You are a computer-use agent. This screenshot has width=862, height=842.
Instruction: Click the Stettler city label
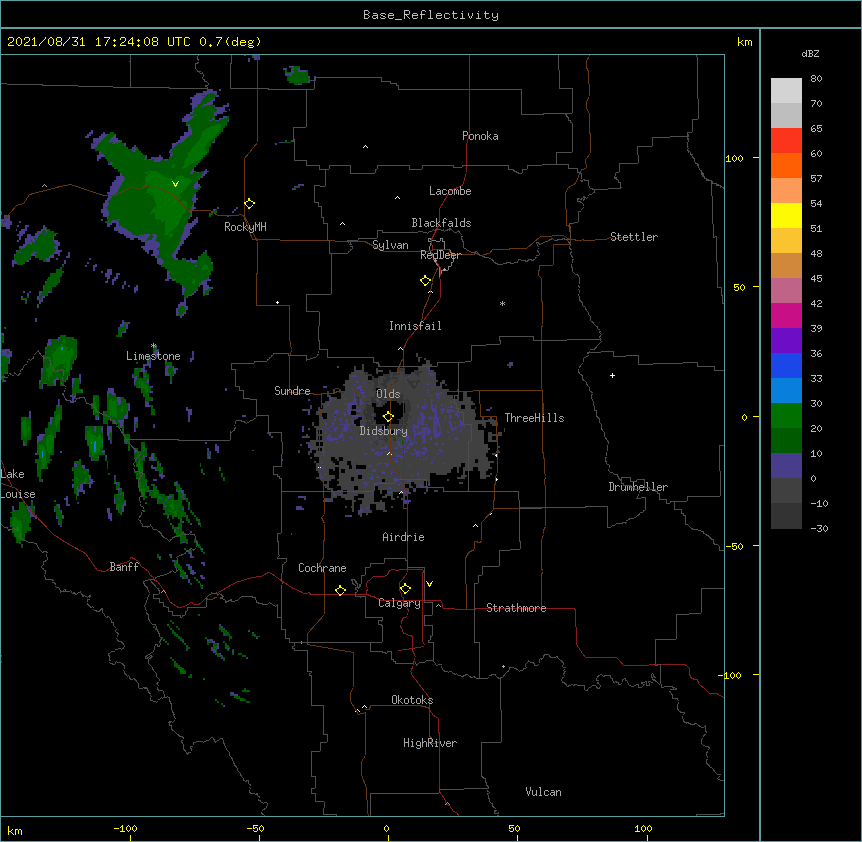[x=634, y=237]
